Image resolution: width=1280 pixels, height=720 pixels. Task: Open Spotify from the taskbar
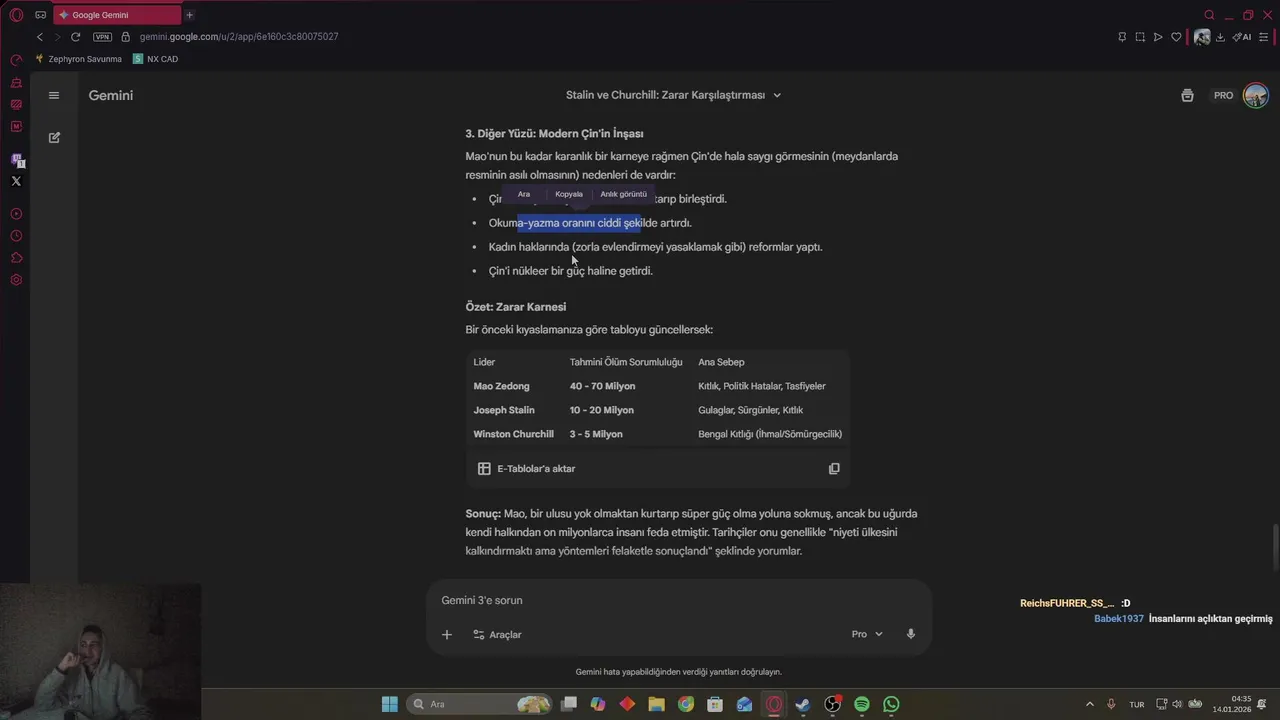pyautogui.click(x=862, y=704)
